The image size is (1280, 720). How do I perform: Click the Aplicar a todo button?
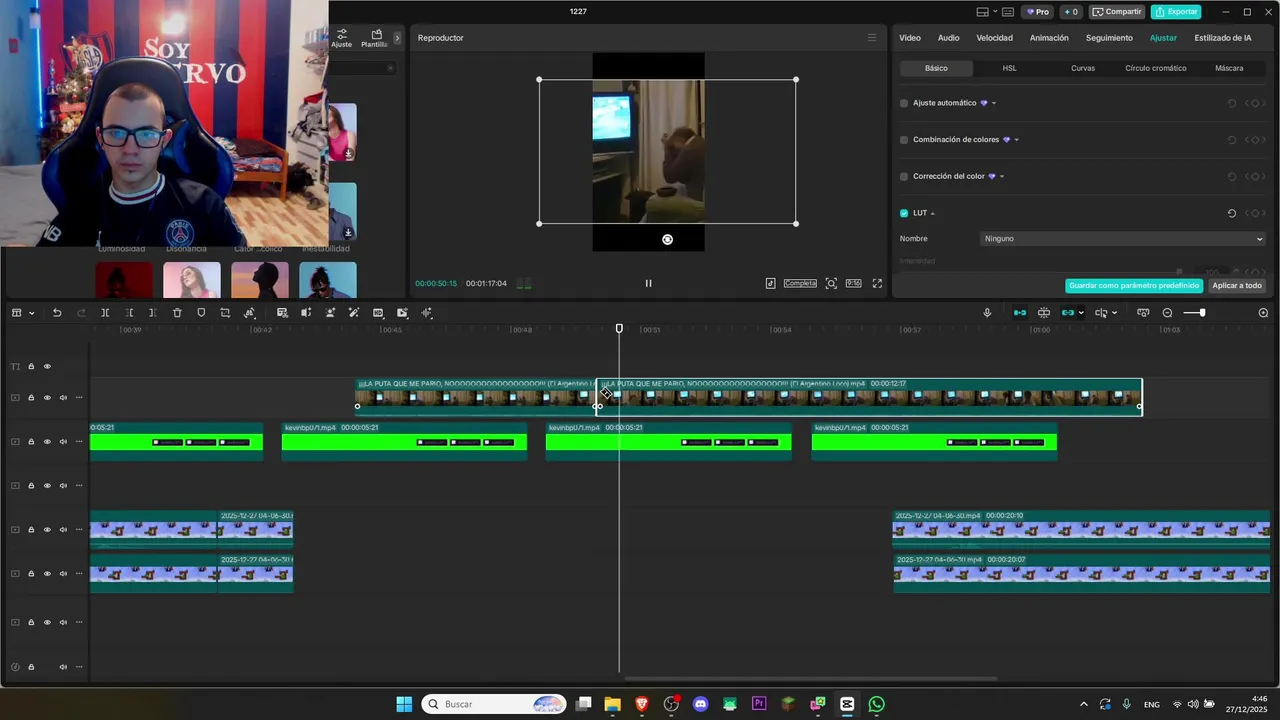pyautogui.click(x=1237, y=285)
